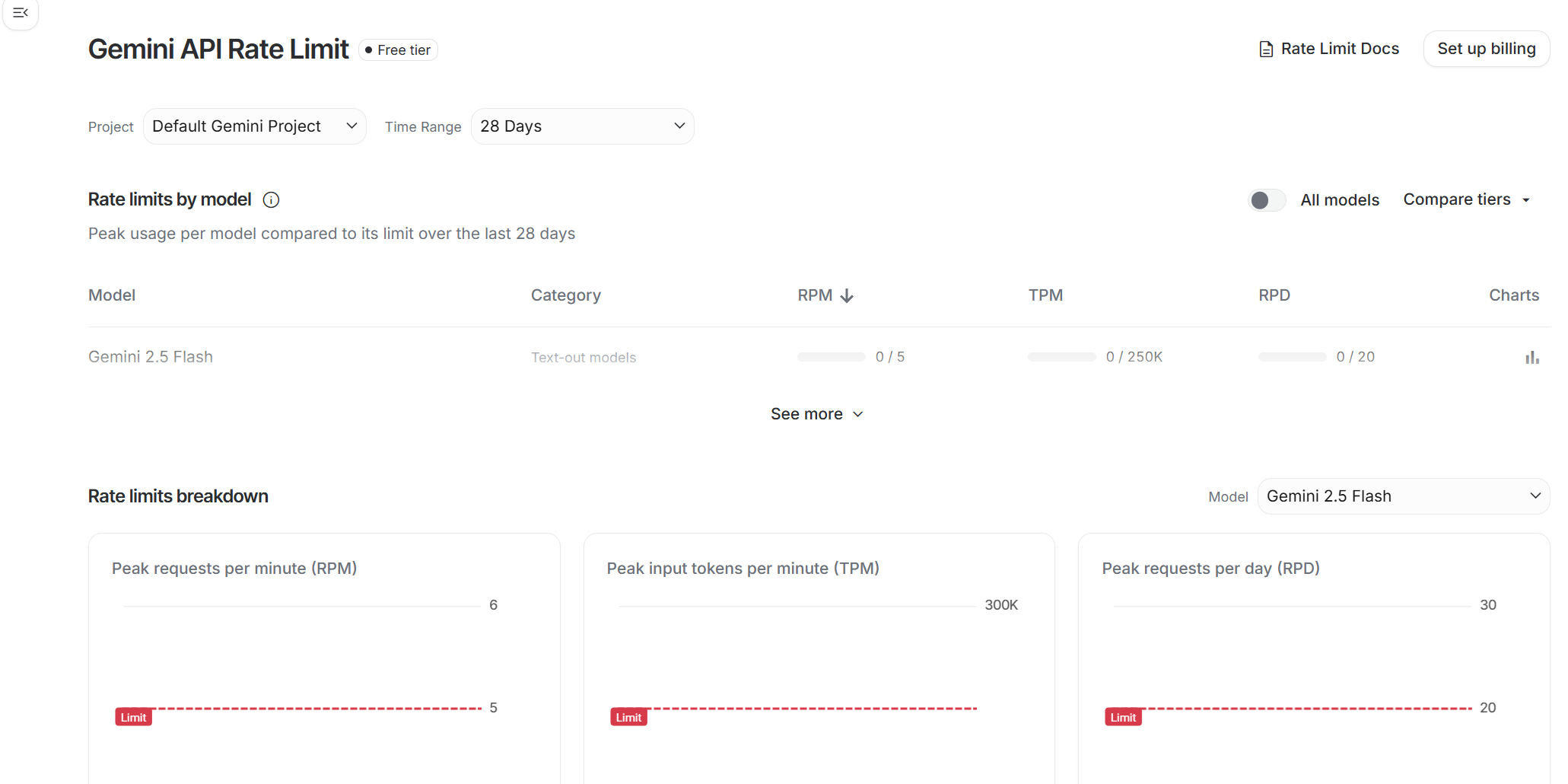The image size is (1568, 784).
Task: Open the sidebar menu icon
Action: pyautogui.click(x=21, y=13)
